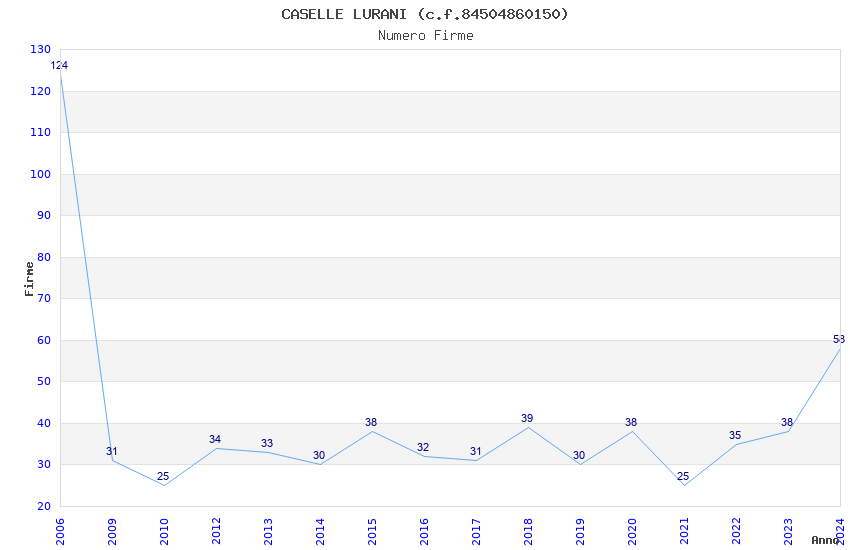Click the chart title 'CASELLE LURANI (c.f.84504860150)'
Screen dimensions: 850x550
point(424,14)
